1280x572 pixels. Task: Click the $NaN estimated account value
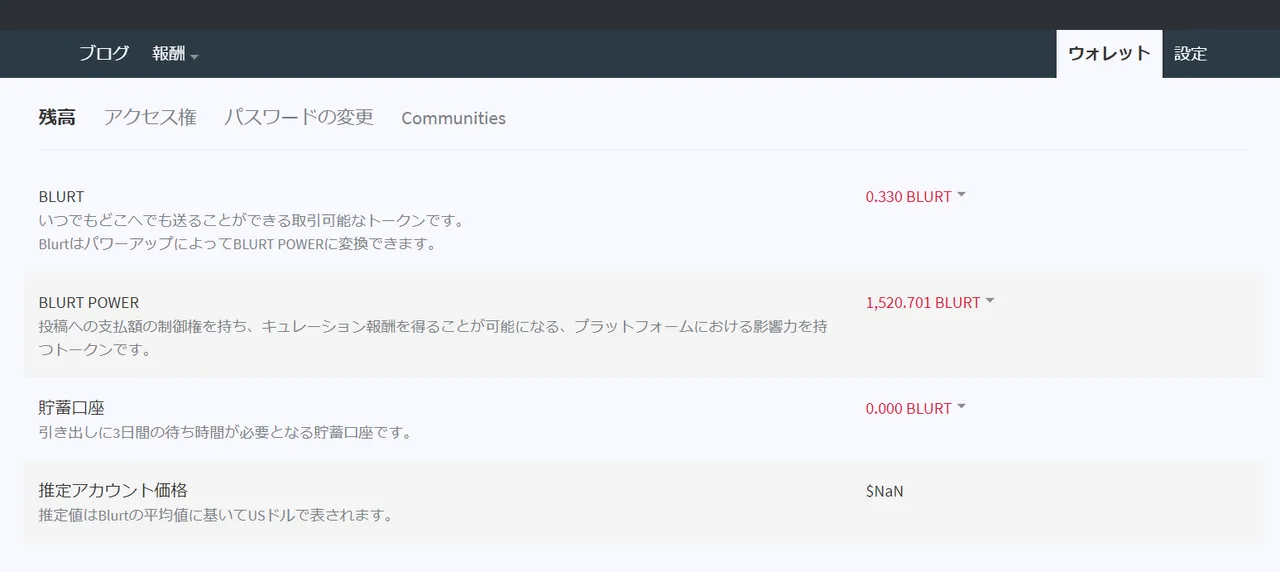point(885,491)
